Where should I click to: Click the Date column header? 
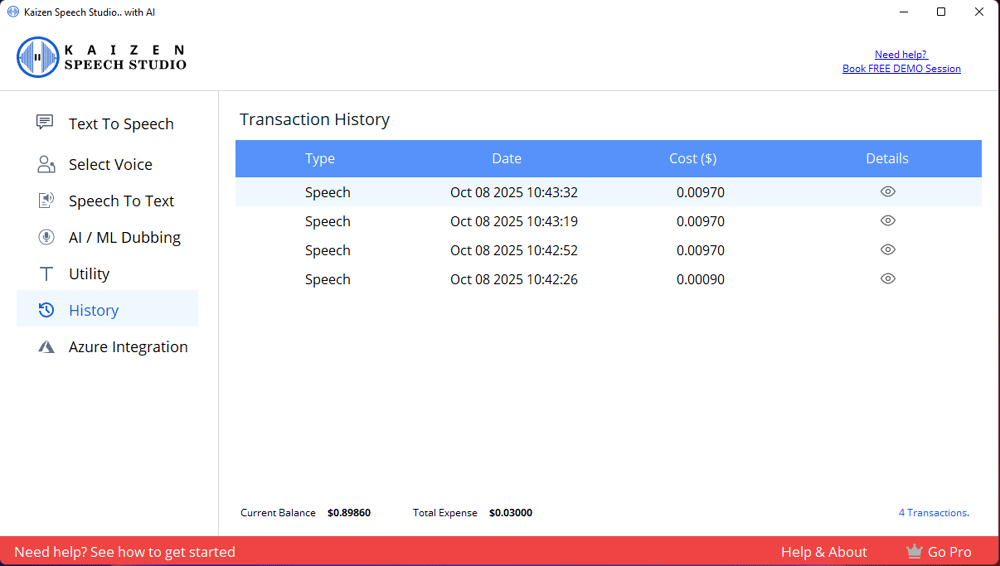506,158
